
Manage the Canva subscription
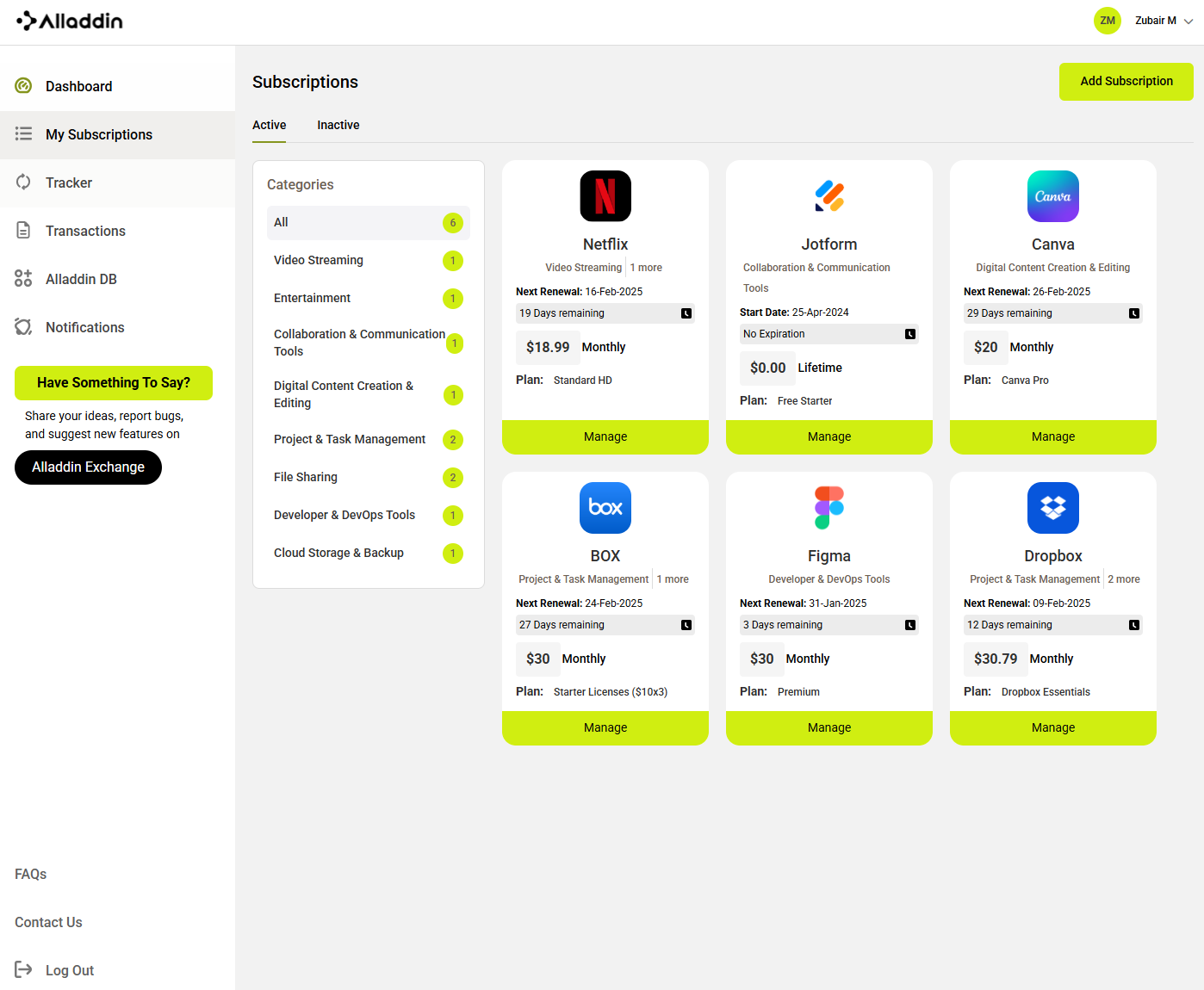[x=1053, y=437]
